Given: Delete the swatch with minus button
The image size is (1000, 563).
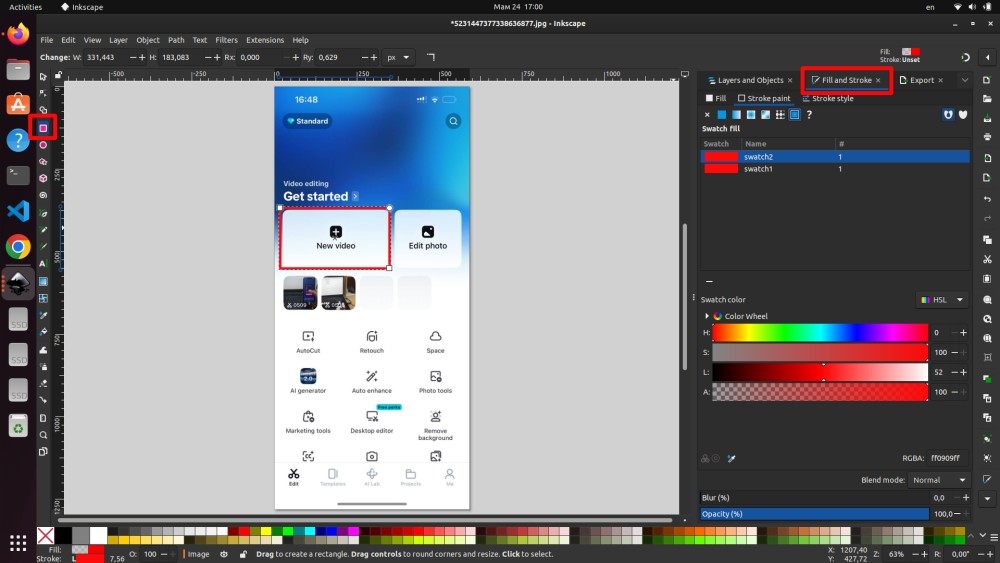Looking at the screenshot, I should [709, 281].
